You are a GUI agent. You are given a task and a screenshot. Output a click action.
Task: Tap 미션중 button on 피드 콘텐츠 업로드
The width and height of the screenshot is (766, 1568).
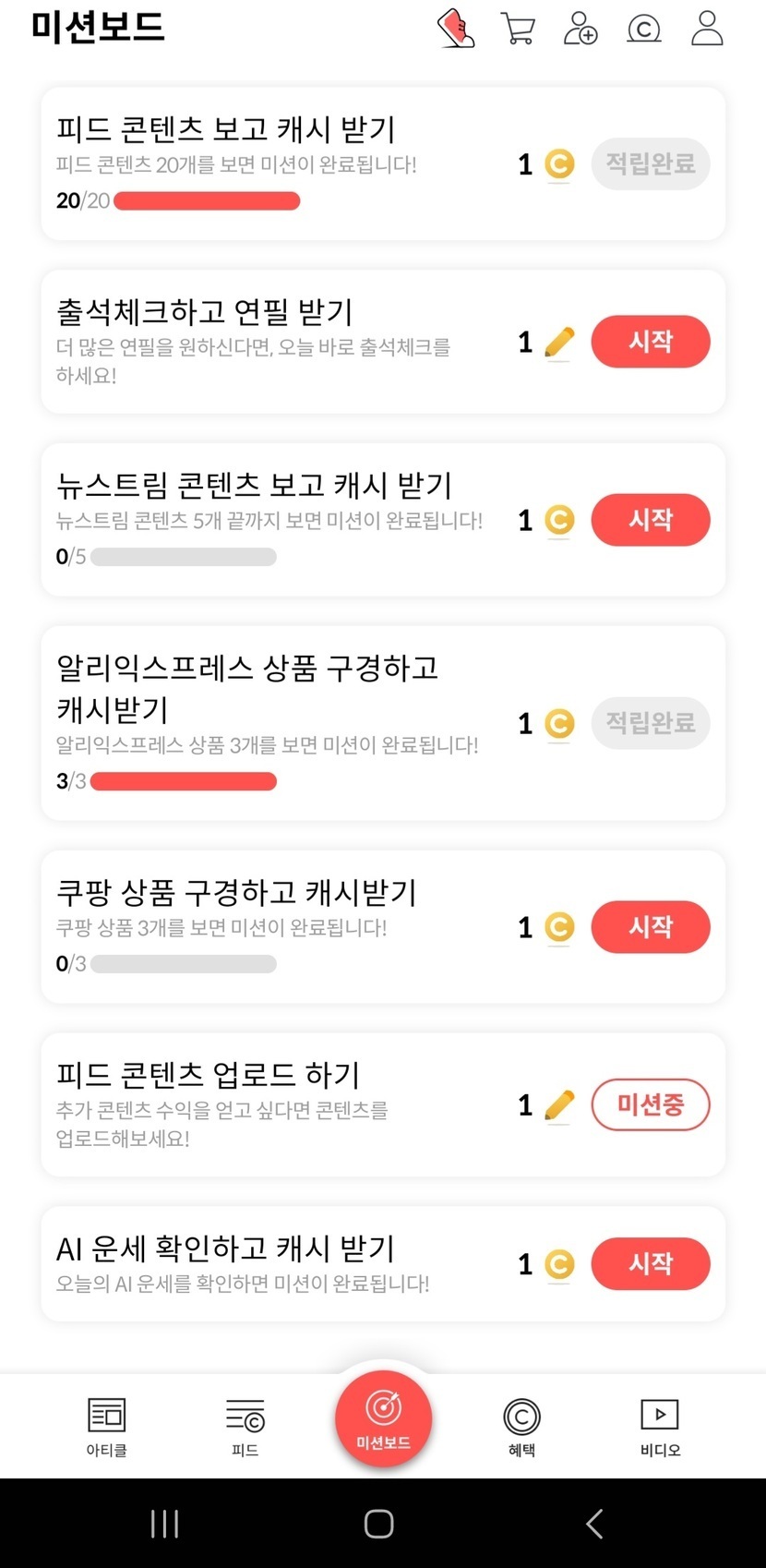tap(651, 1104)
